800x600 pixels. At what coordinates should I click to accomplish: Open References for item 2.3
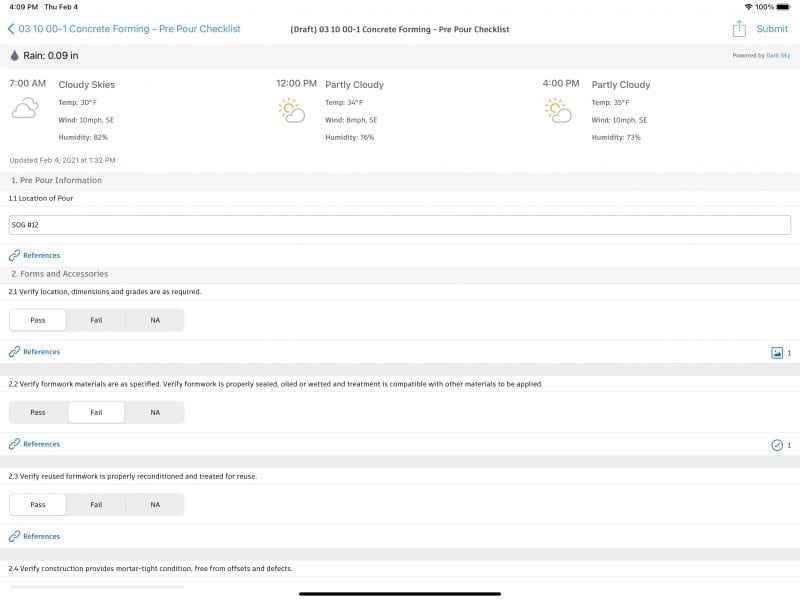[x=41, y=536]
